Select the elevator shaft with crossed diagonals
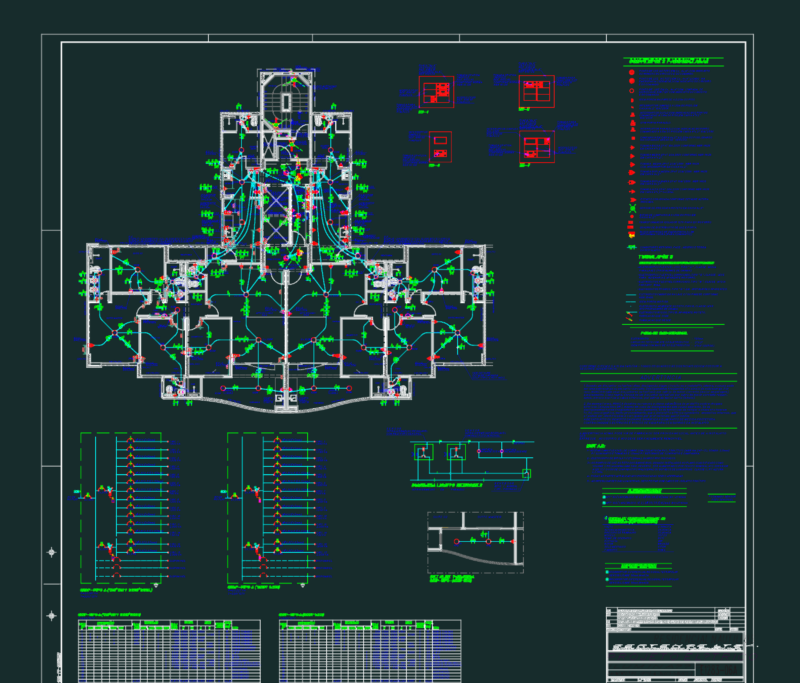Viewport: 800px width, 683px height. coord(277,216)
